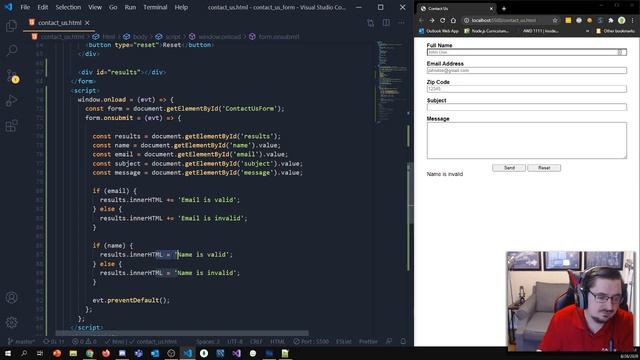
Task: Click the ESLint status bar item
Action: click(344, 341)
